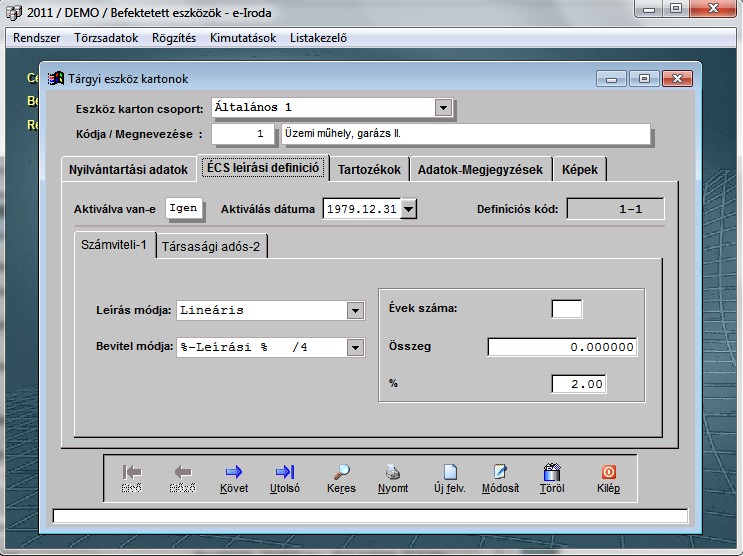Open search with the Keres magnifier

341,472
